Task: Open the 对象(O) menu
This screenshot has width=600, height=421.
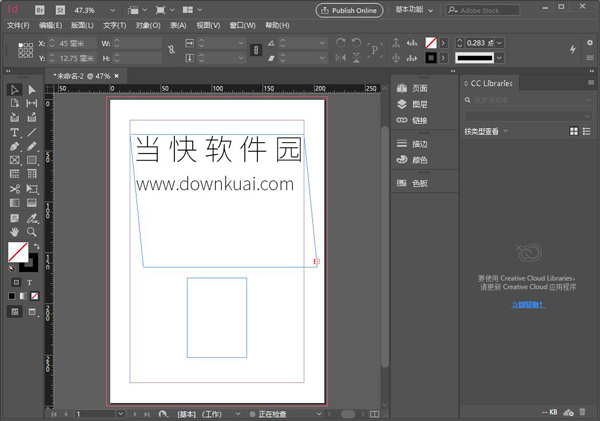Action: [x=148, y=26]
